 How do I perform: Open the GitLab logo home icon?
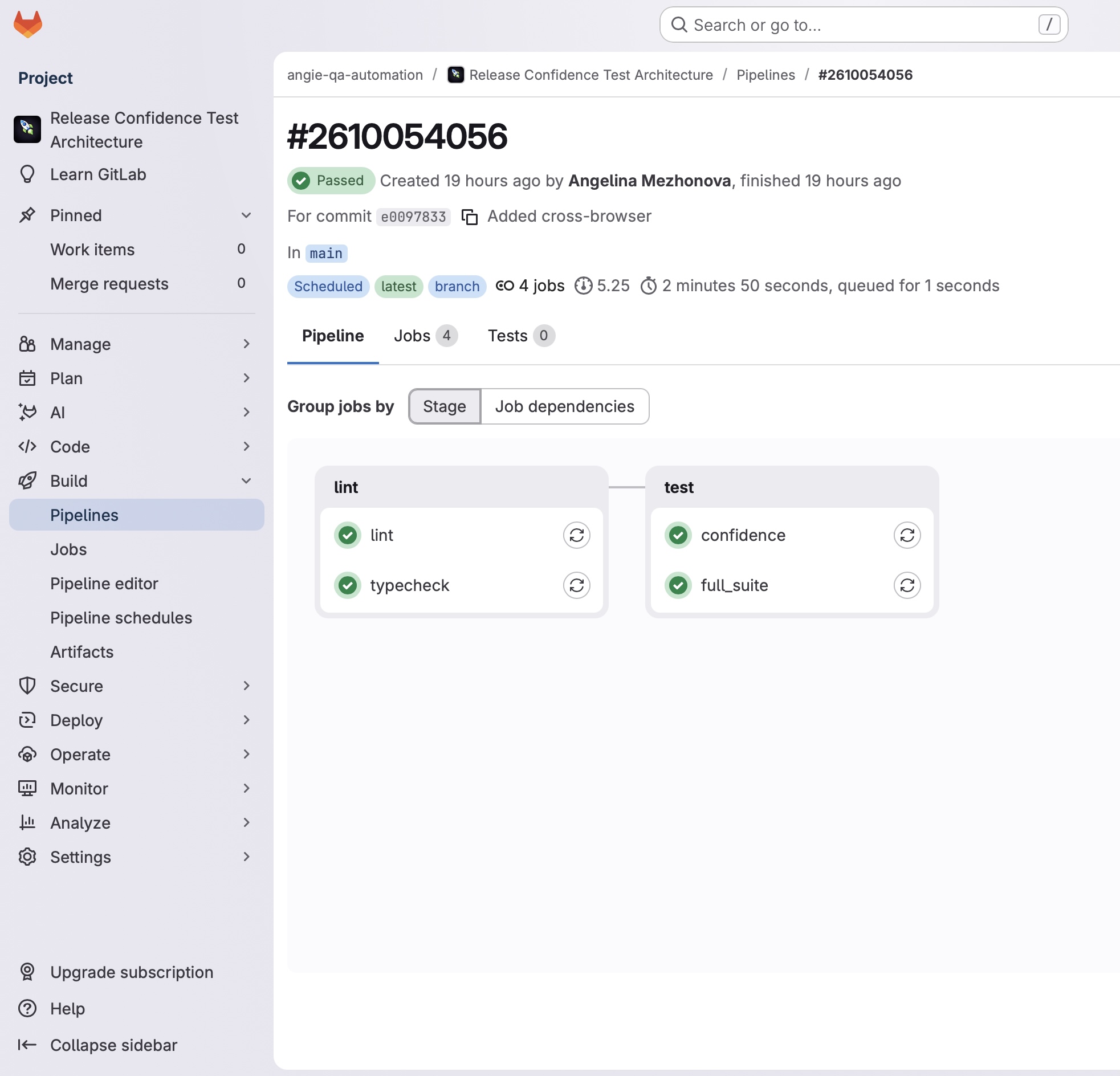click(27, 25)
